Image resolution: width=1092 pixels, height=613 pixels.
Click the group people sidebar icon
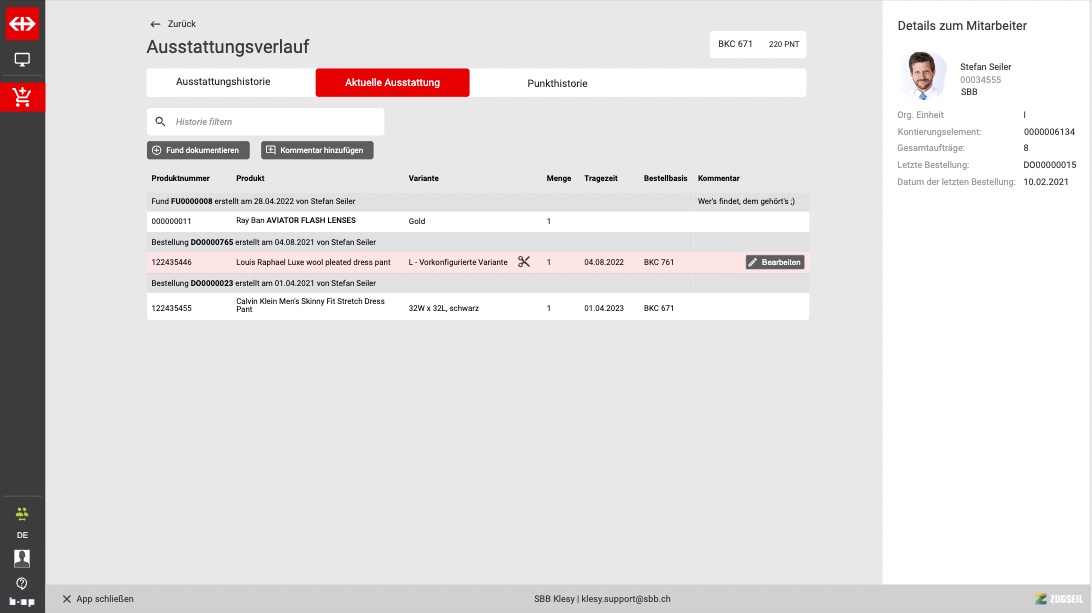point(22,514)
